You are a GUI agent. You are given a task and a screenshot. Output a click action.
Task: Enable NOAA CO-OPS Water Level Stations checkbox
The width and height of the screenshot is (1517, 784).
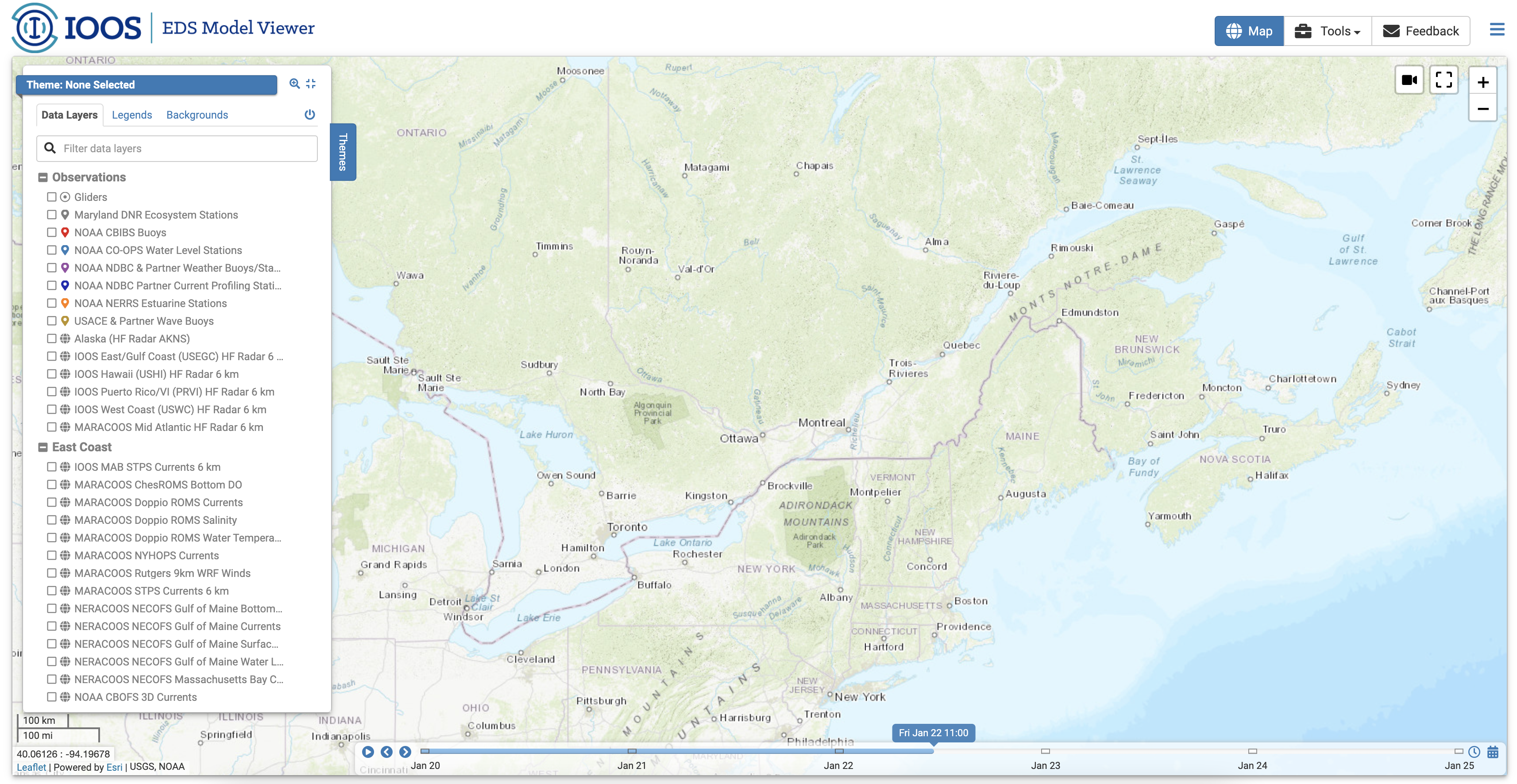[x=52, y=250]
